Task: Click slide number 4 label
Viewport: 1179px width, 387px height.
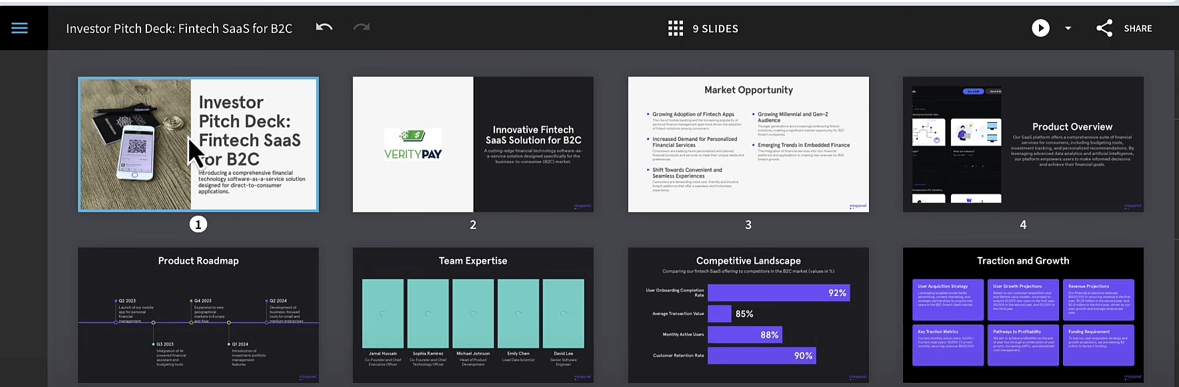Action: (1023, 225)
